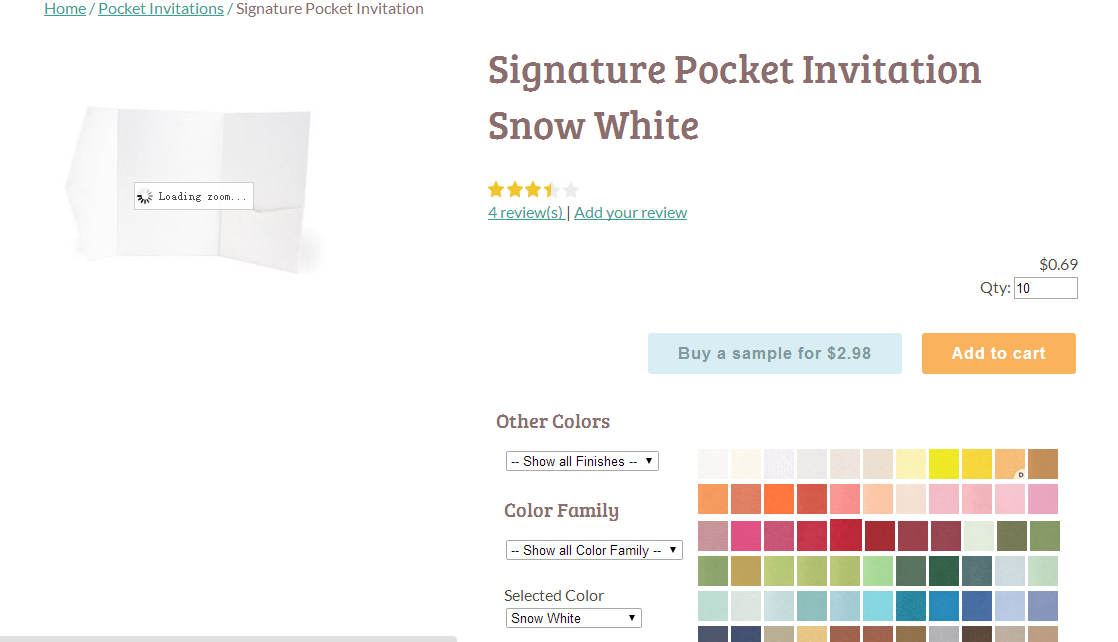Click the pocket invitation product image

pyautogui.click(x=193, y=187)
